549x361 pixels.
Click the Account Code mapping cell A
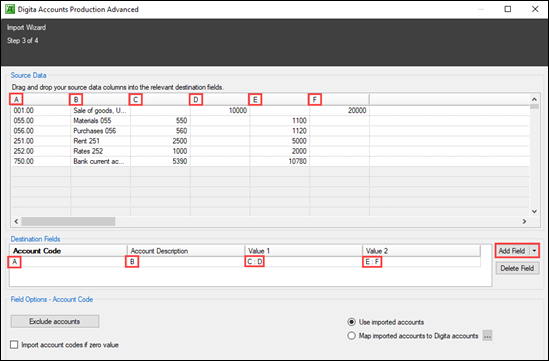pyautogui.click(x=68, y=262)
